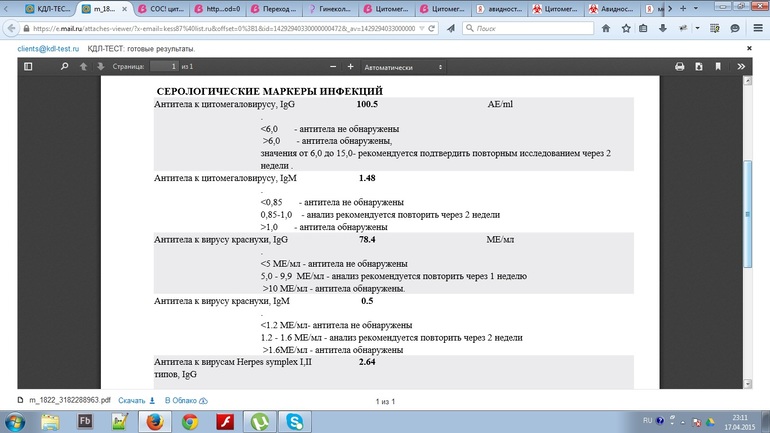Open Skype from the taskbar

tap(295, 422)
